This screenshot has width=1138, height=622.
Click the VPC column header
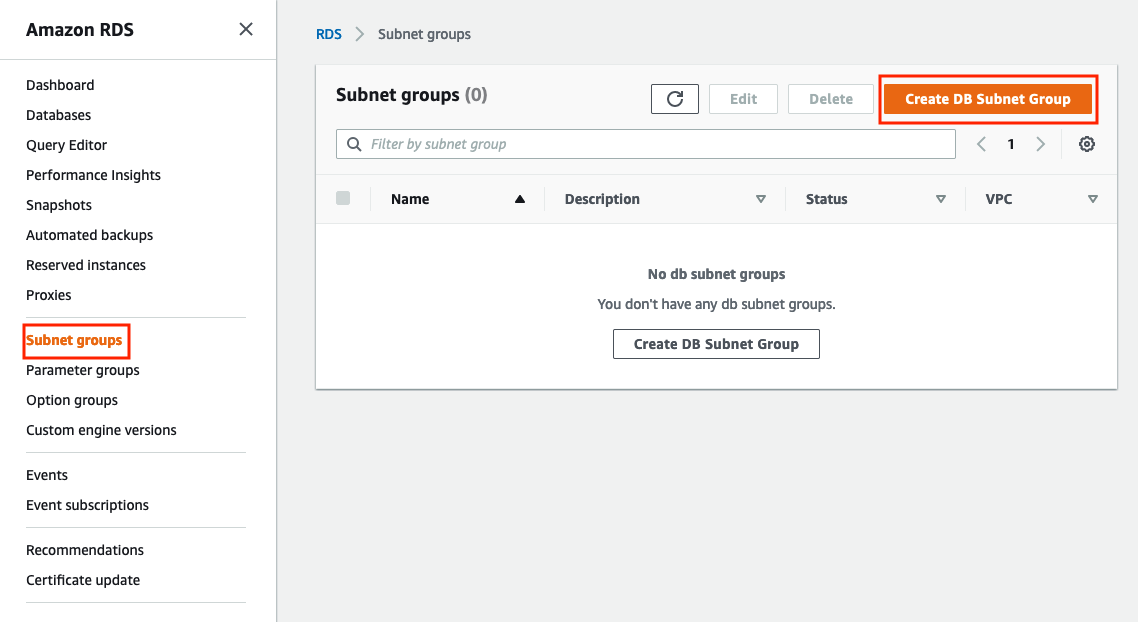(x=999, y=199)
